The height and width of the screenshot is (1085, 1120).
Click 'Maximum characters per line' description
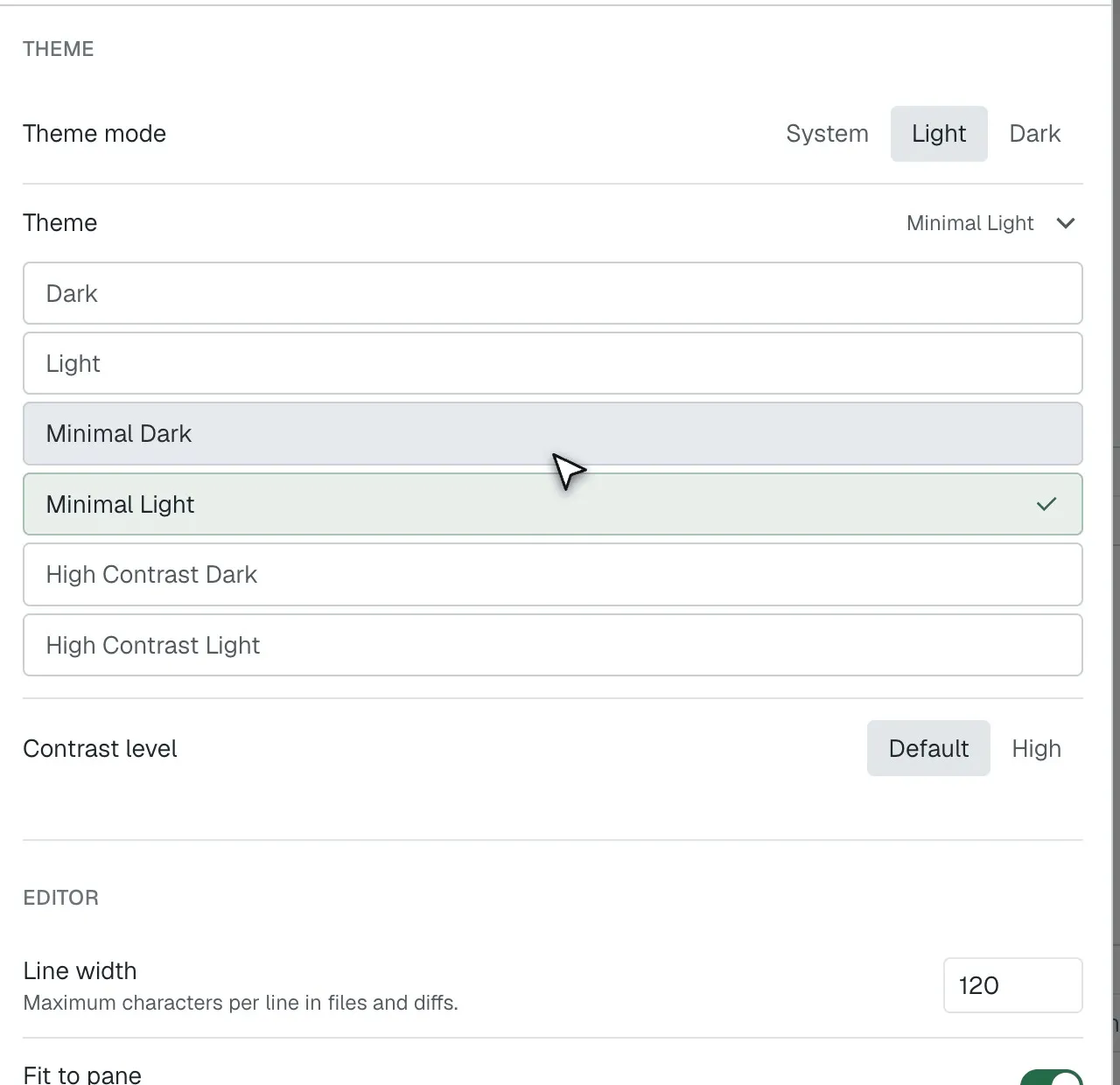coord(241,1003)
